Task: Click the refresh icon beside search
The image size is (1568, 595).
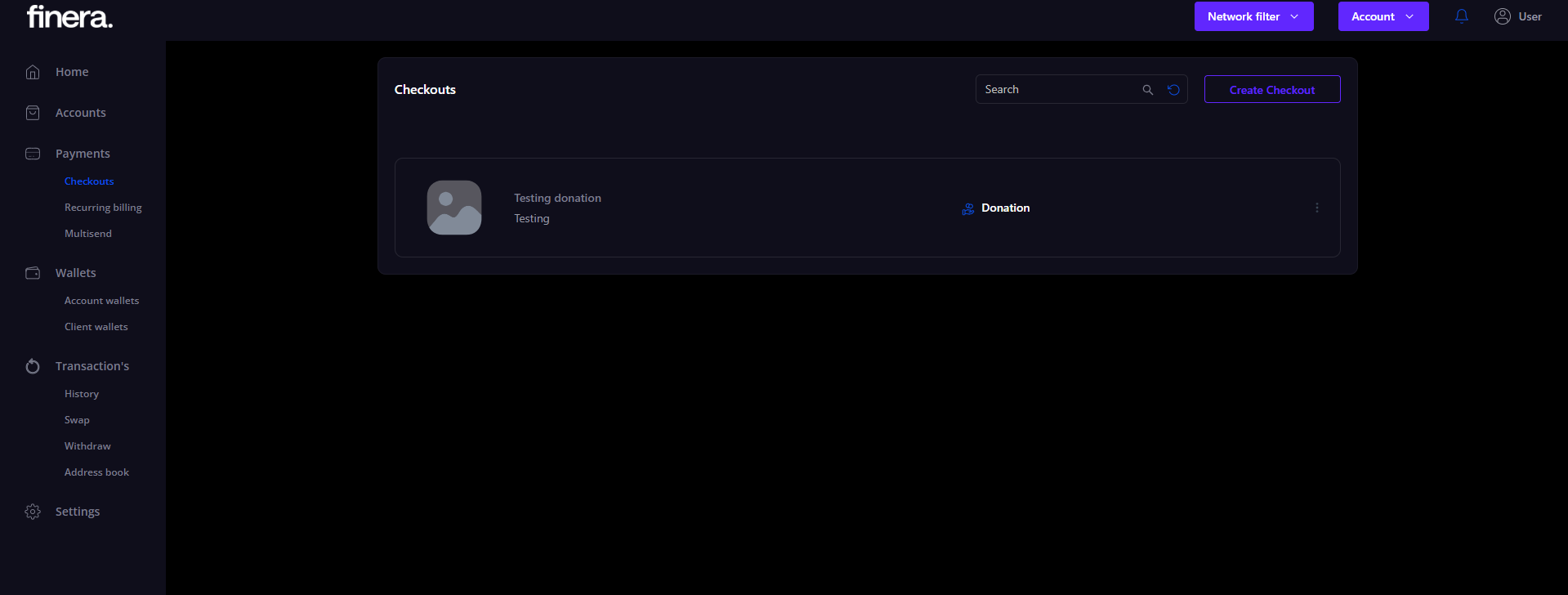Action: [1173, 90]
